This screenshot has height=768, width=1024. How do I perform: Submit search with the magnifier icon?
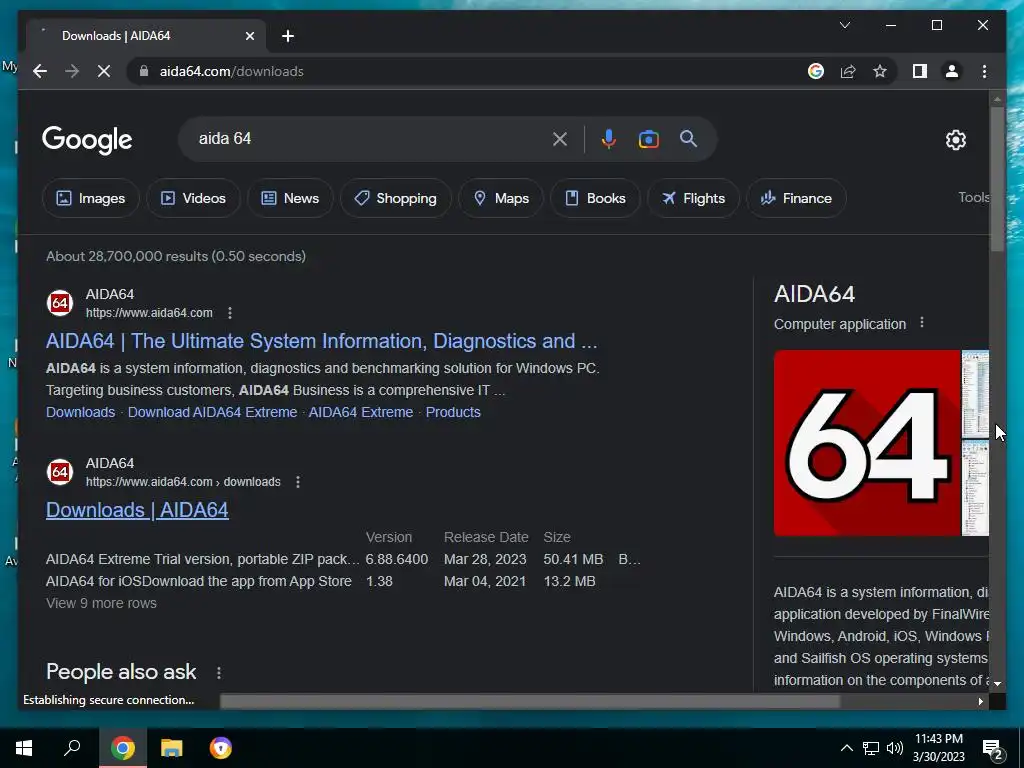688,138
